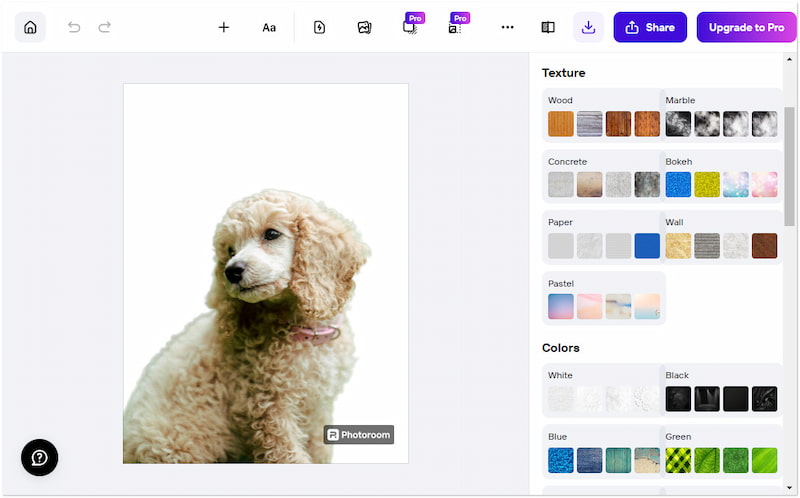Redo the last undone edit
This screenshot has height=498, width=800.
pos(104,27)
